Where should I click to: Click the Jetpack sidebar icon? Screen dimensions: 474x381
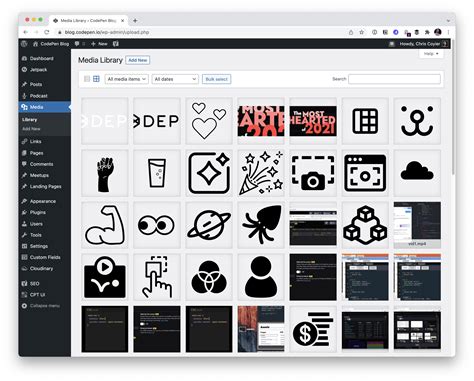tap(24, 70)
